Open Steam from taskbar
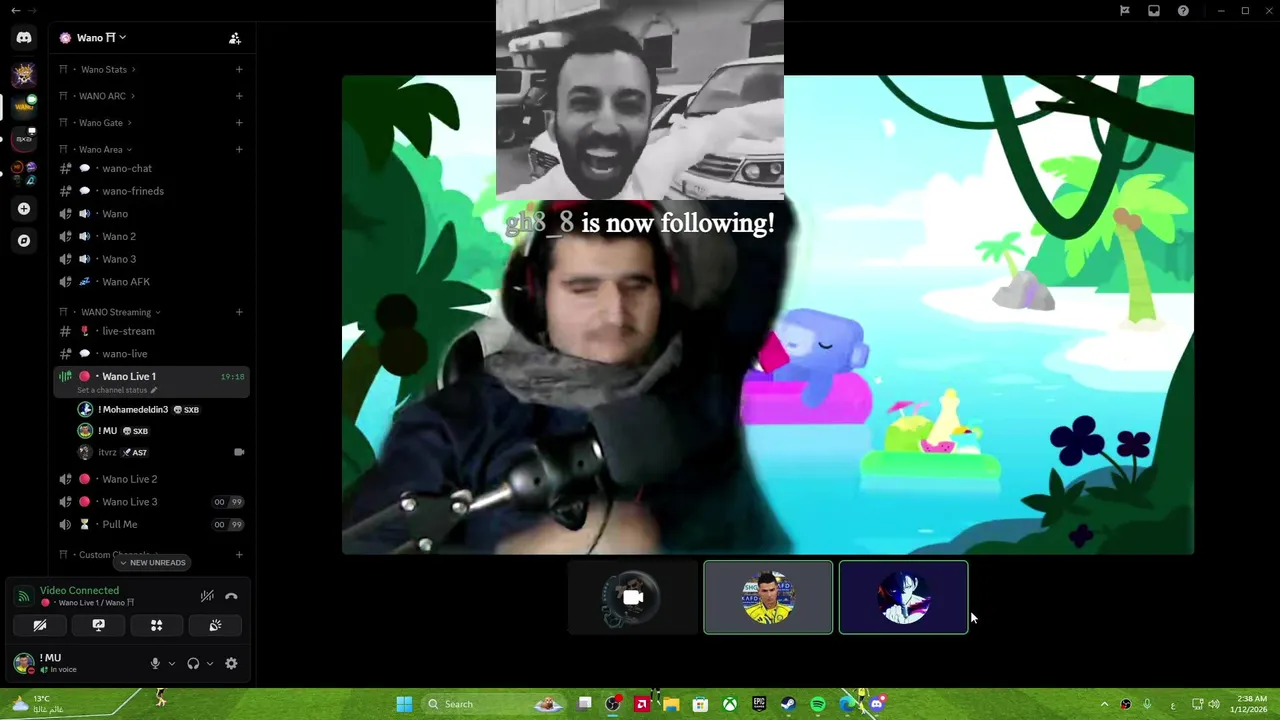 point(788,704)
